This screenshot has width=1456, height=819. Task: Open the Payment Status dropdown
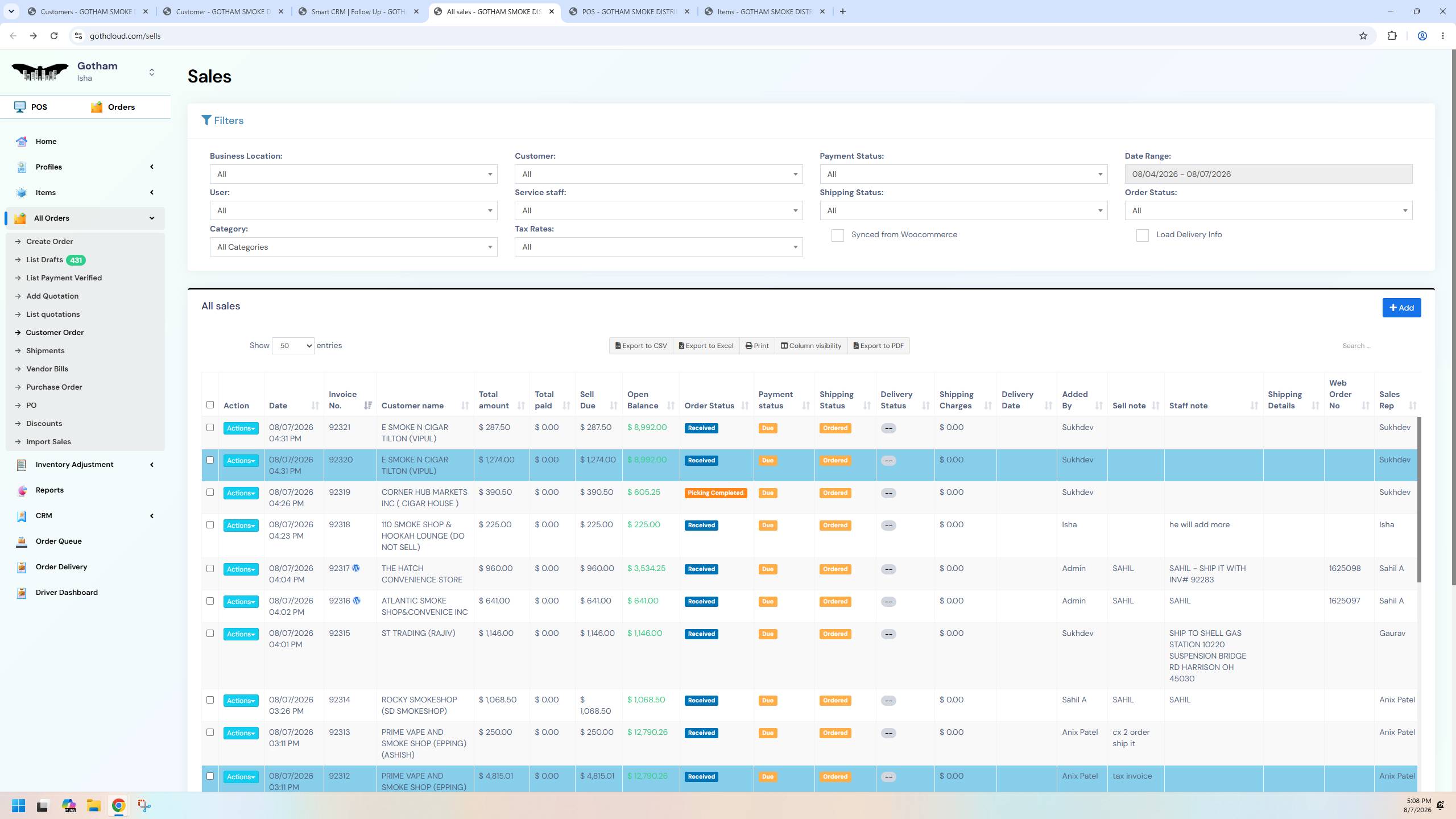963,174
